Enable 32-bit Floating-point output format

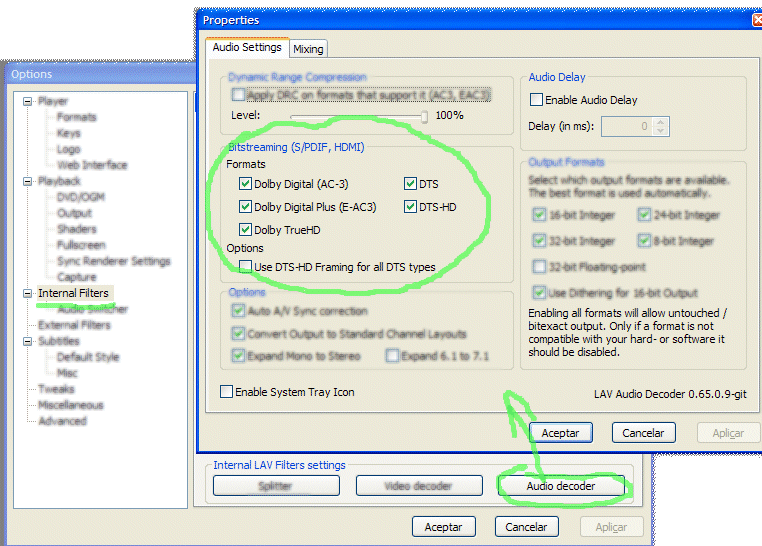point(539,266)
